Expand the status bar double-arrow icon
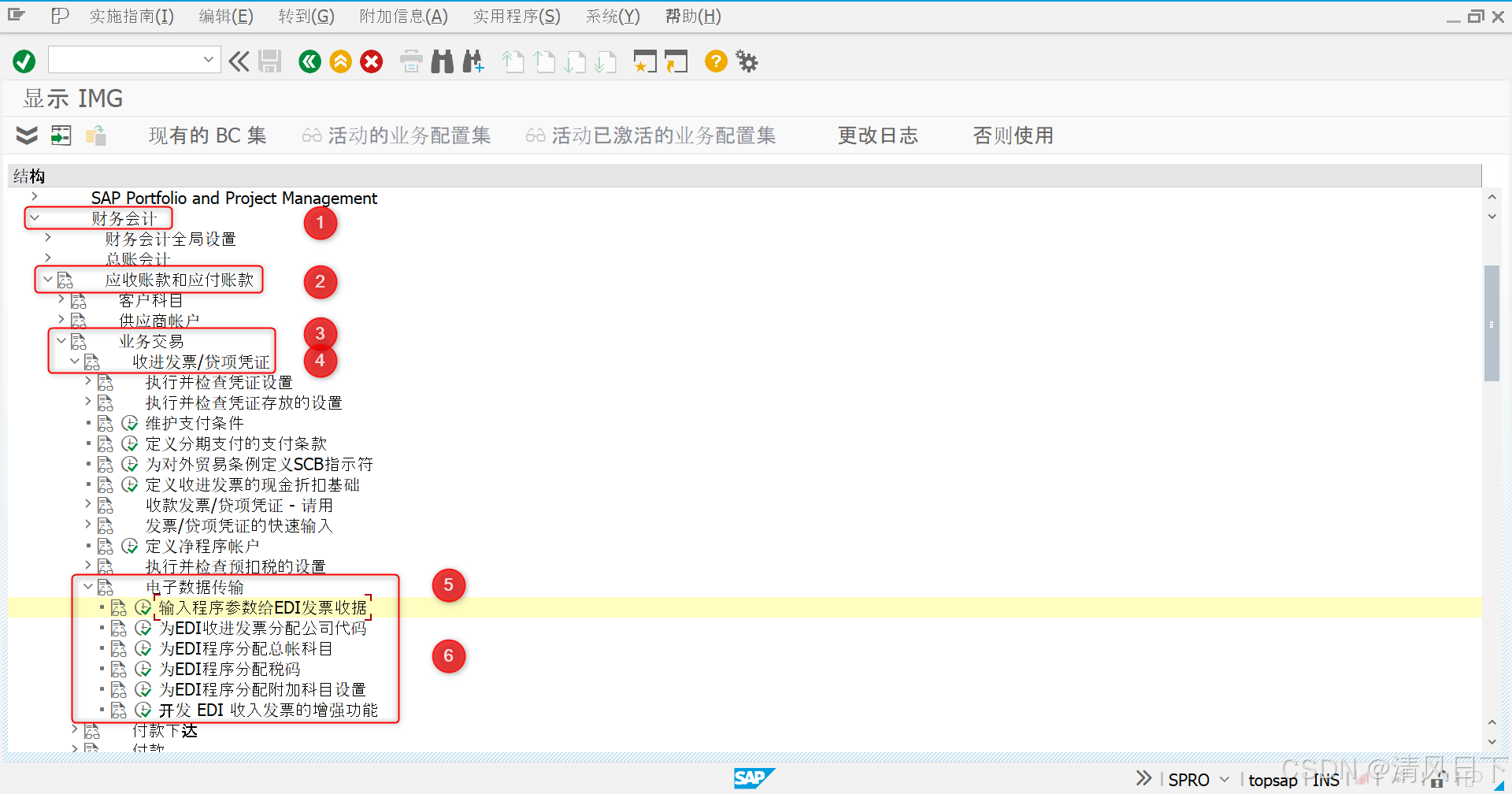1512x794 pixels. [x=1143, y=778]
